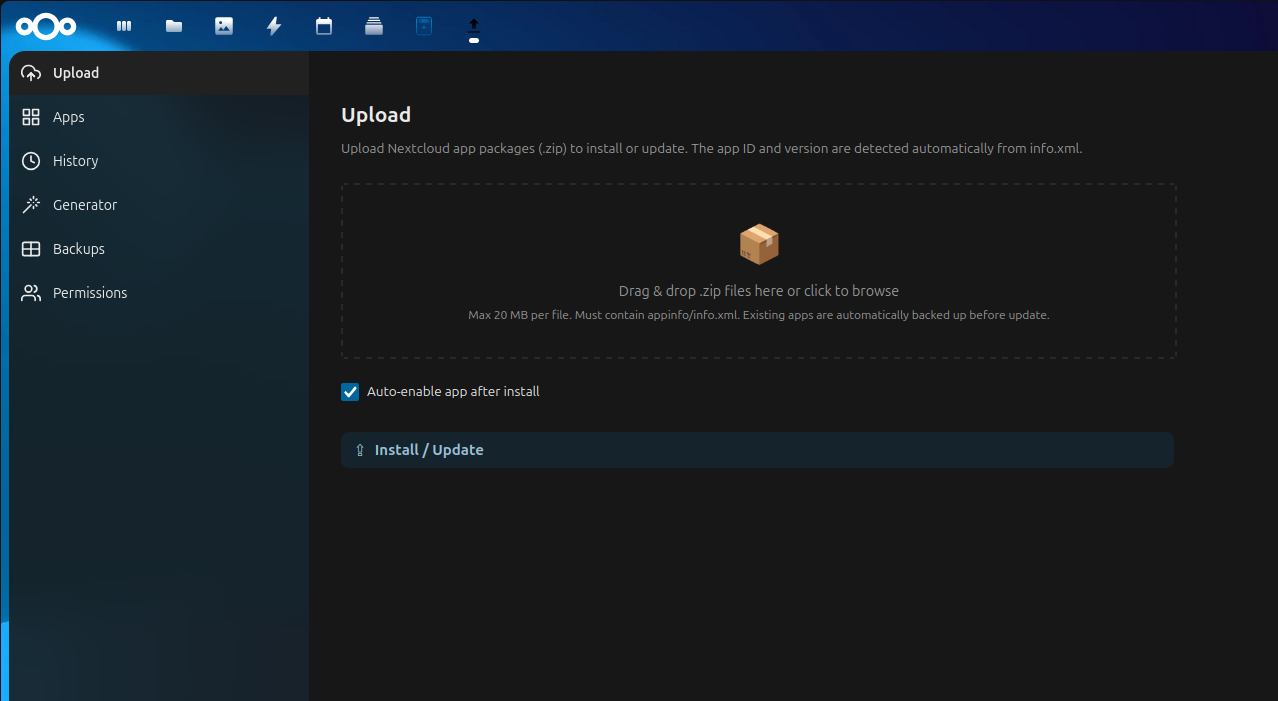Click the Nextcloud logo
The width and height of the screenshot is (1278, 701).
coord(46,26)
